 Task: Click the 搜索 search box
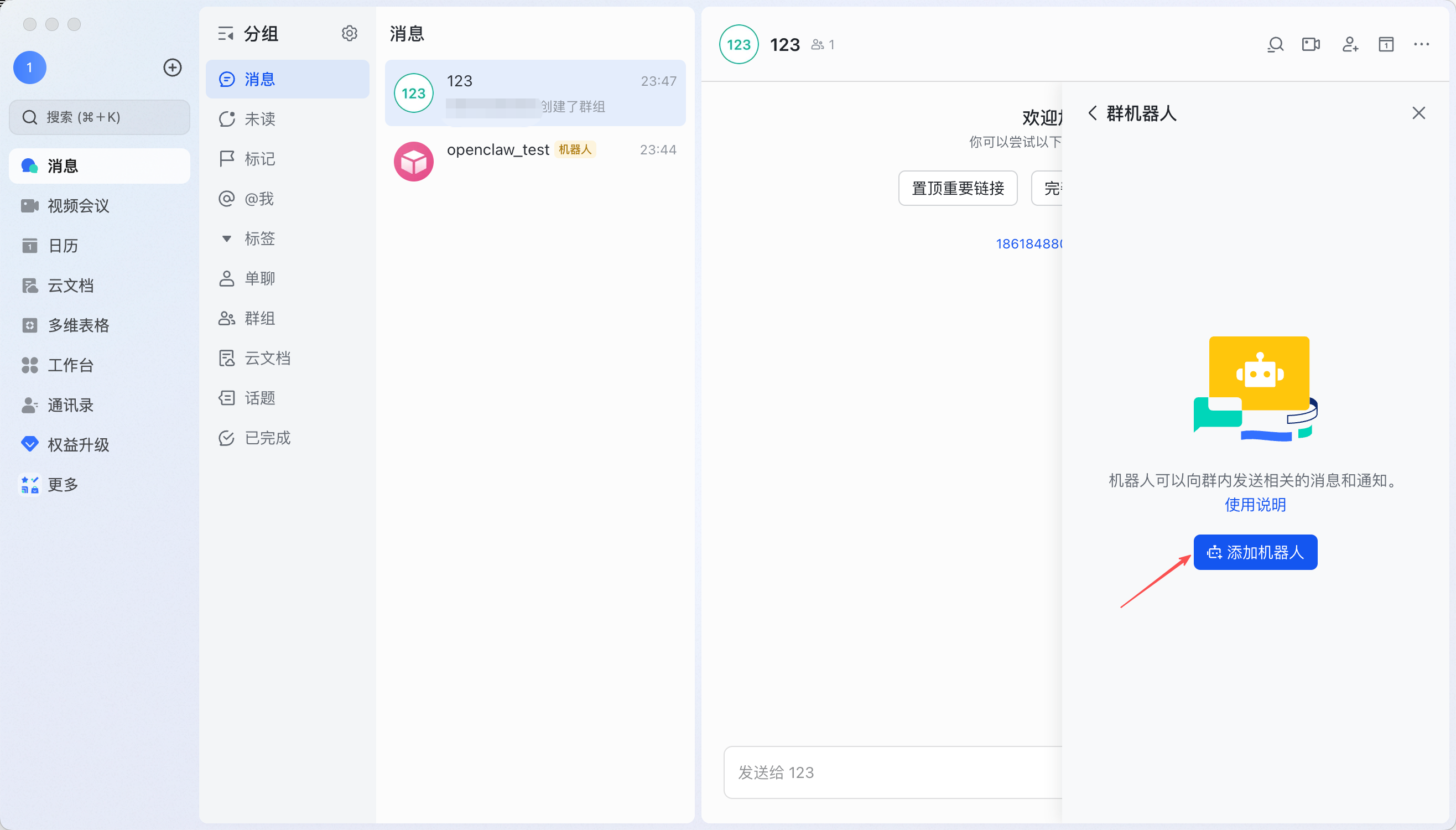tap(100, 117)
